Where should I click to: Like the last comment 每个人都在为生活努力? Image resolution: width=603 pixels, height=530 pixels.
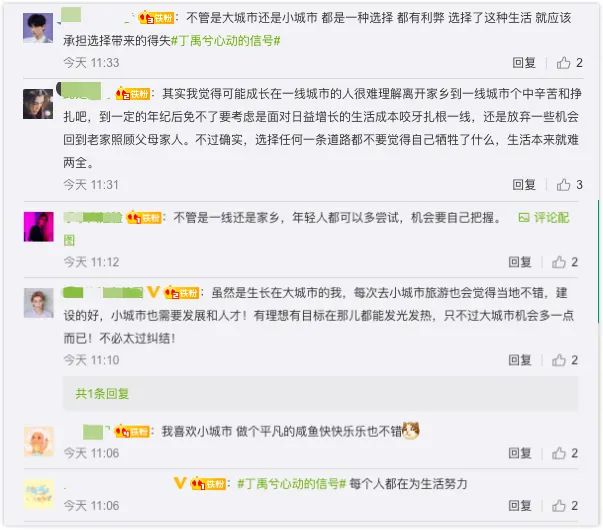click(x=559, y=505)
